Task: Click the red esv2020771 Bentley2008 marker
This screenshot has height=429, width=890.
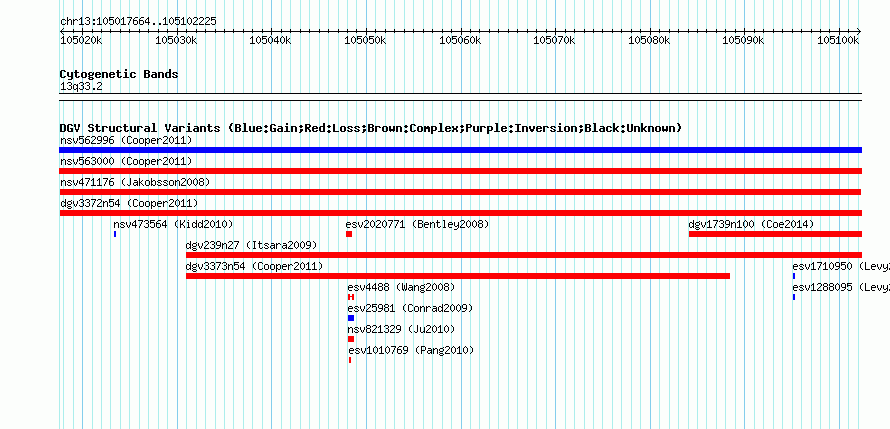Action: (349, 234)
